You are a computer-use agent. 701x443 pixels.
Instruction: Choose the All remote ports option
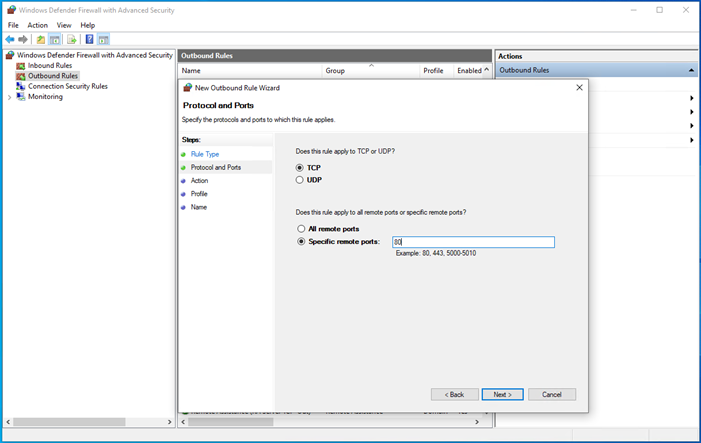click(x=301, y=229)
